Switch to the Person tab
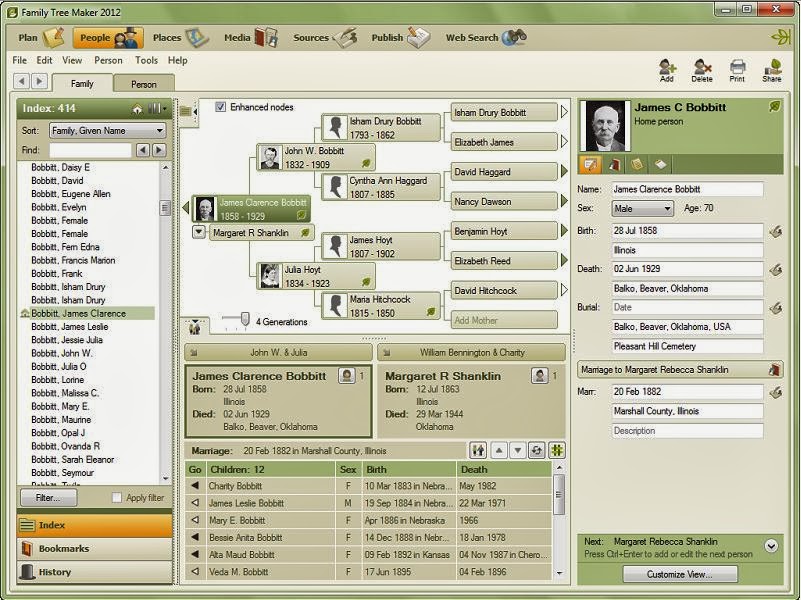This screenshot has width=801, height=600. pos(142,84)
